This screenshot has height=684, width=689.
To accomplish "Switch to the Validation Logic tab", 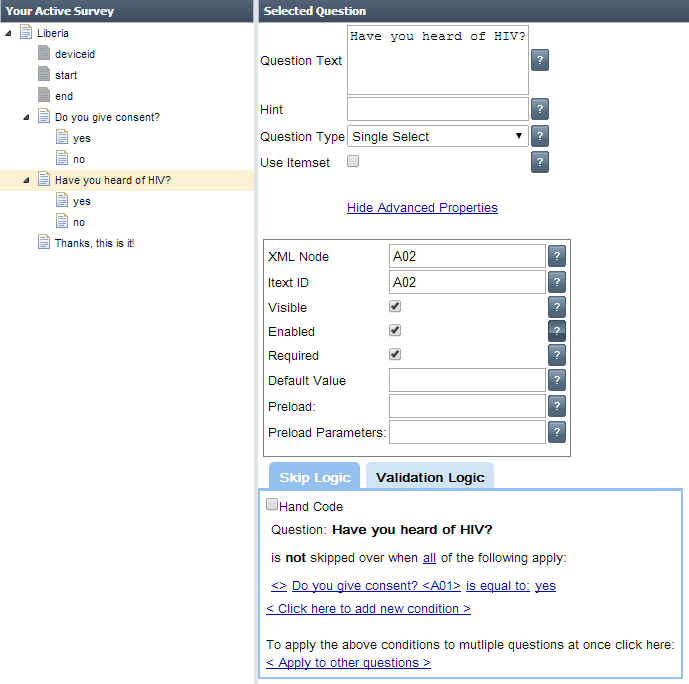I will pos(430,477).
